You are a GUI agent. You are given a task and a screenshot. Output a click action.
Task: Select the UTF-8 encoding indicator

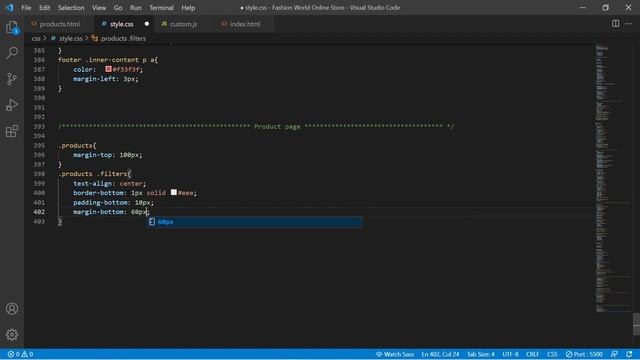point(510,354)
